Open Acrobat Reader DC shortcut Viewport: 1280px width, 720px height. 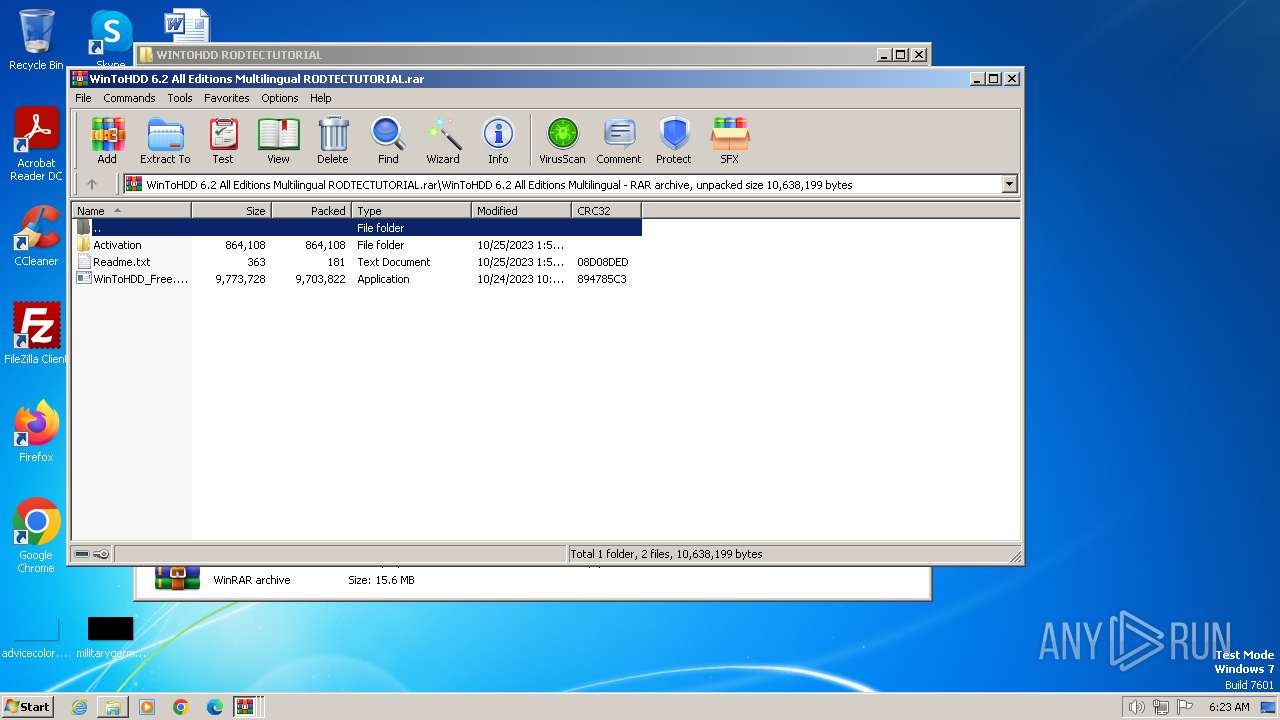click(36, 145)
